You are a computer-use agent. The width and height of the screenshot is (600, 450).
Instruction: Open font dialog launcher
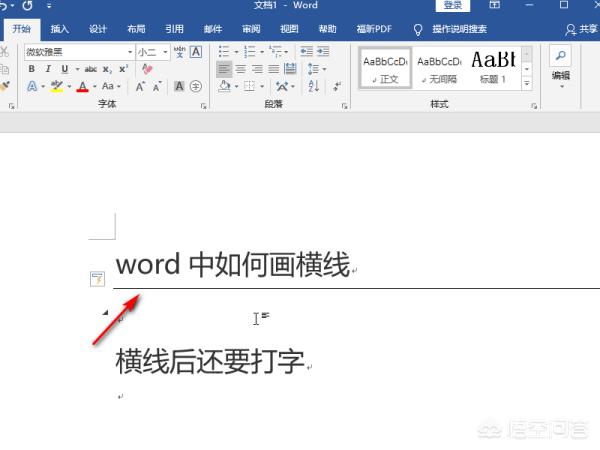click(x=203, y=106)
